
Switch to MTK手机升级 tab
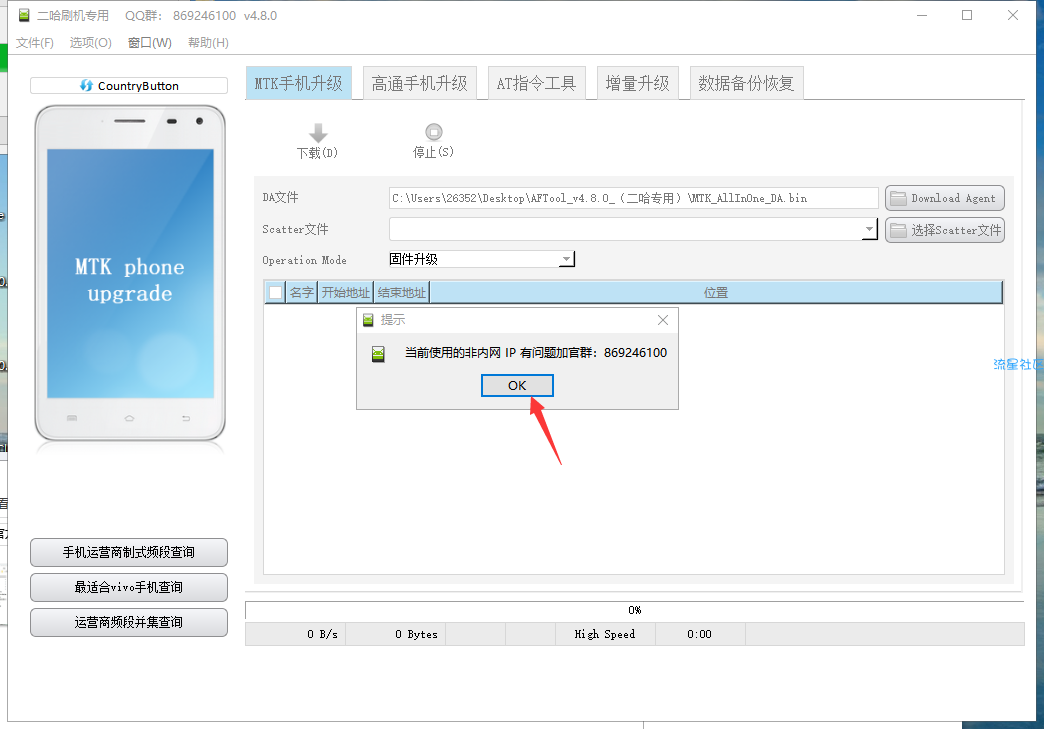298,83
